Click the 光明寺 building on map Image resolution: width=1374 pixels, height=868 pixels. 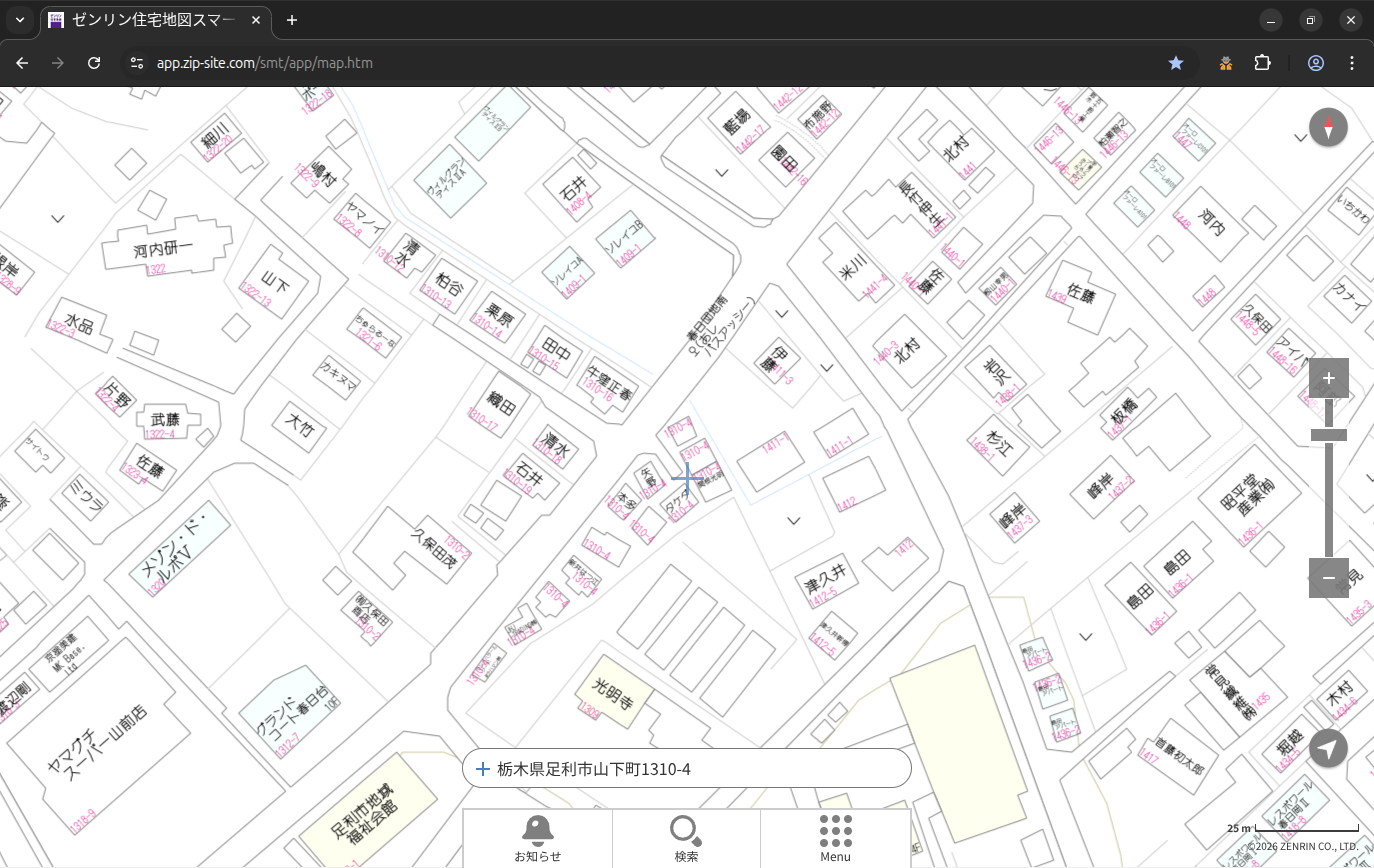tap(614, 693)
